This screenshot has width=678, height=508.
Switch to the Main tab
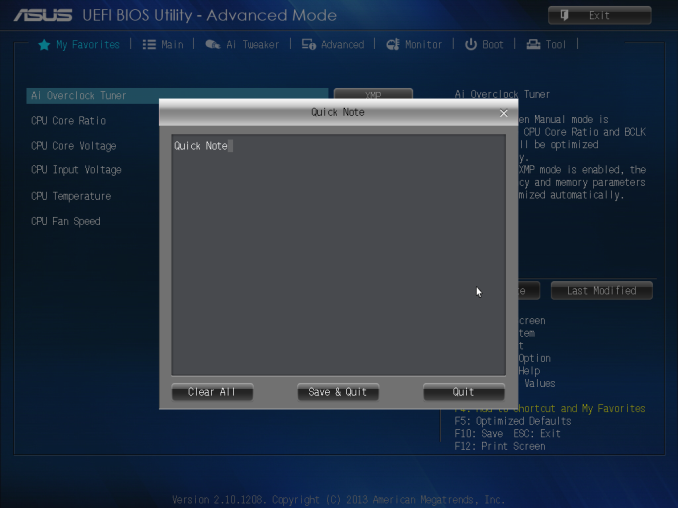click(163, 45)
